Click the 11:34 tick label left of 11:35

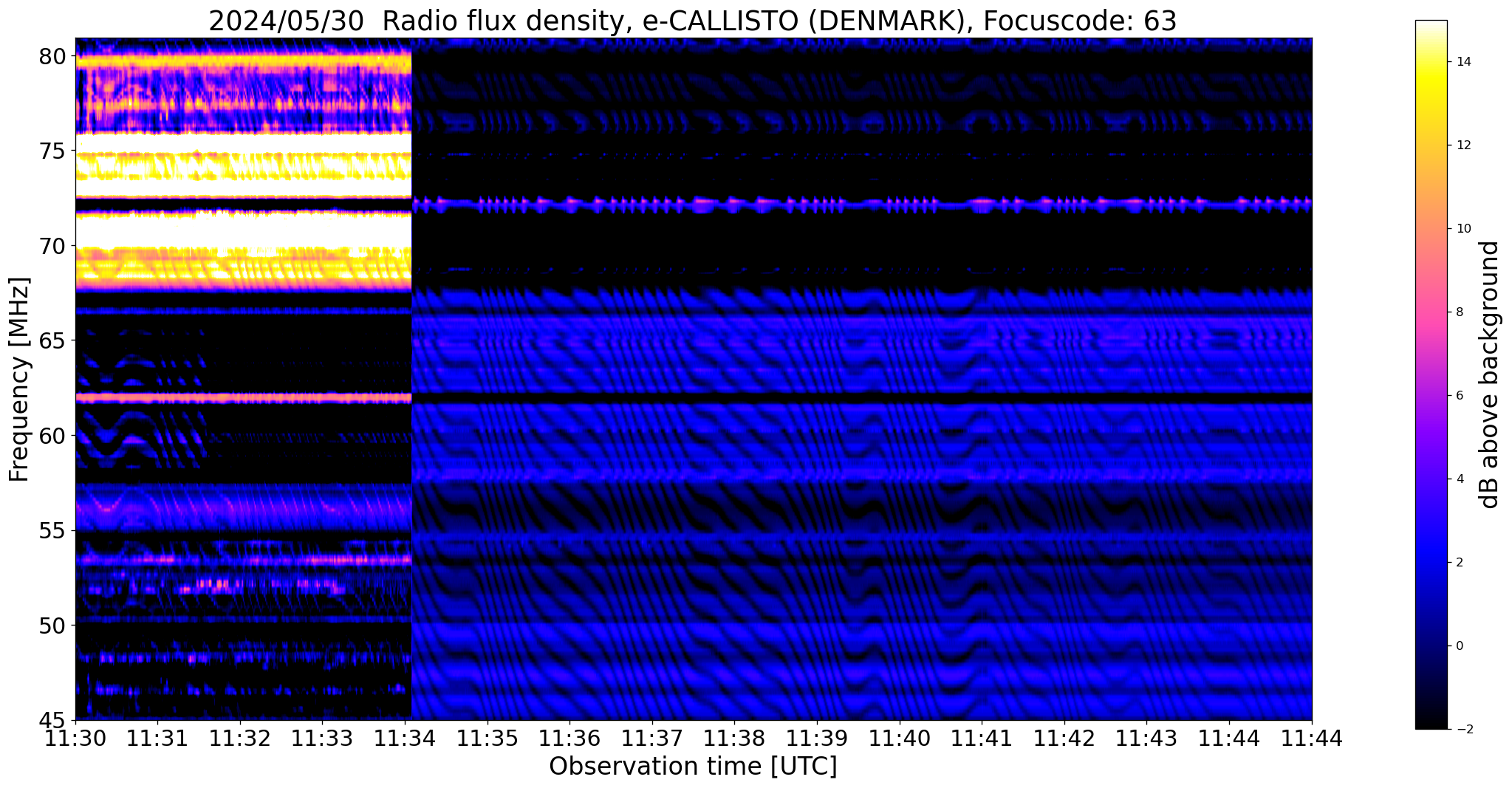click(405, 738)
